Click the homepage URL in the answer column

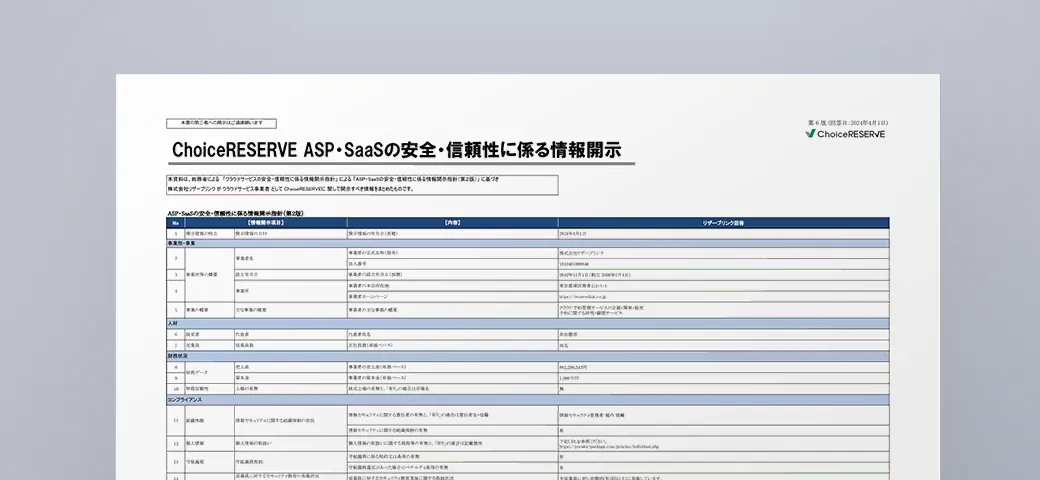583,297
